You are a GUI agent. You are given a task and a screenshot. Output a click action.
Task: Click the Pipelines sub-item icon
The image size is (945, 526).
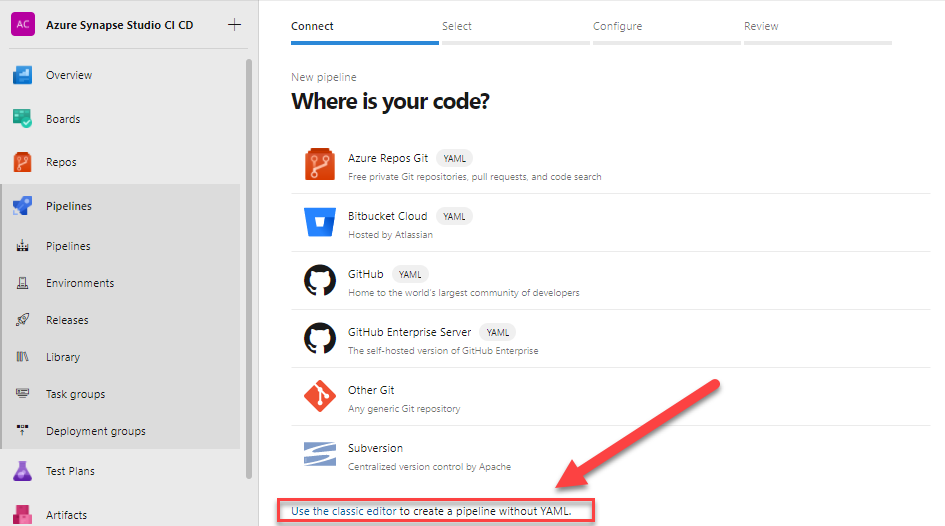[22, 246]
